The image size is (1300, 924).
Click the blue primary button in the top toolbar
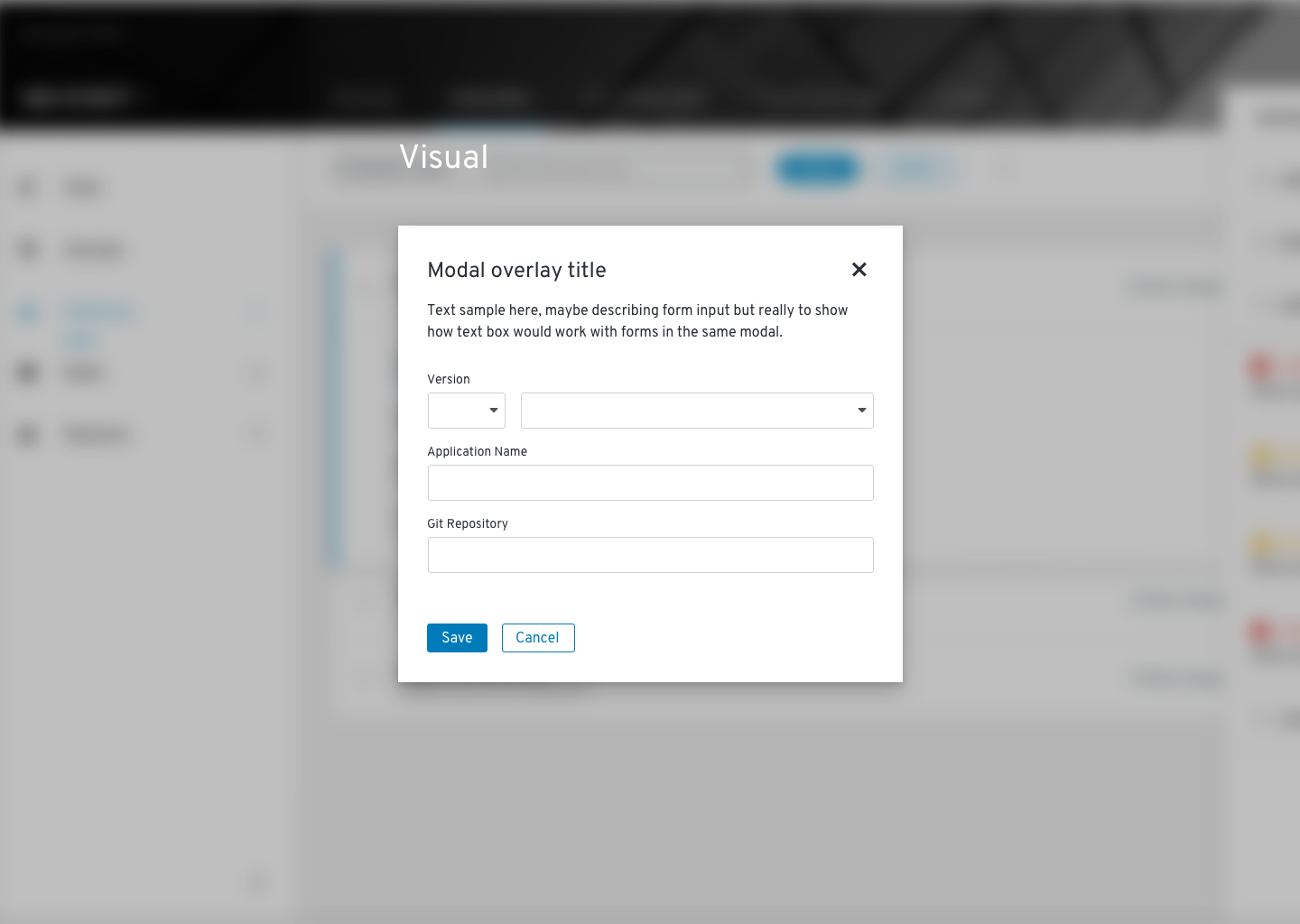tap(816, 169)
